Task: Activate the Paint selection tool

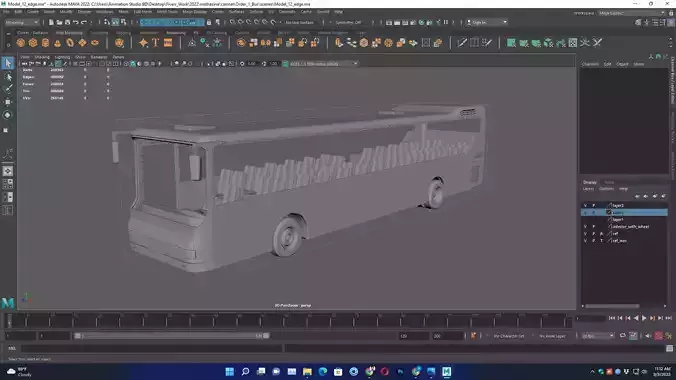Action: [8, 89]
